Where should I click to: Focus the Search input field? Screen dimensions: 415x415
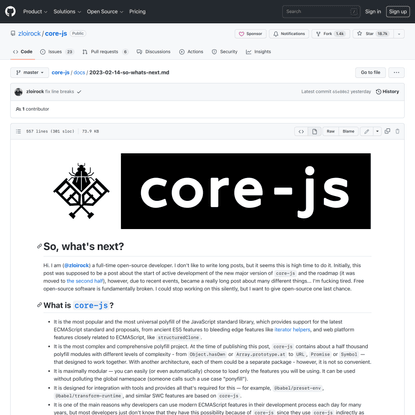point(321,12)
